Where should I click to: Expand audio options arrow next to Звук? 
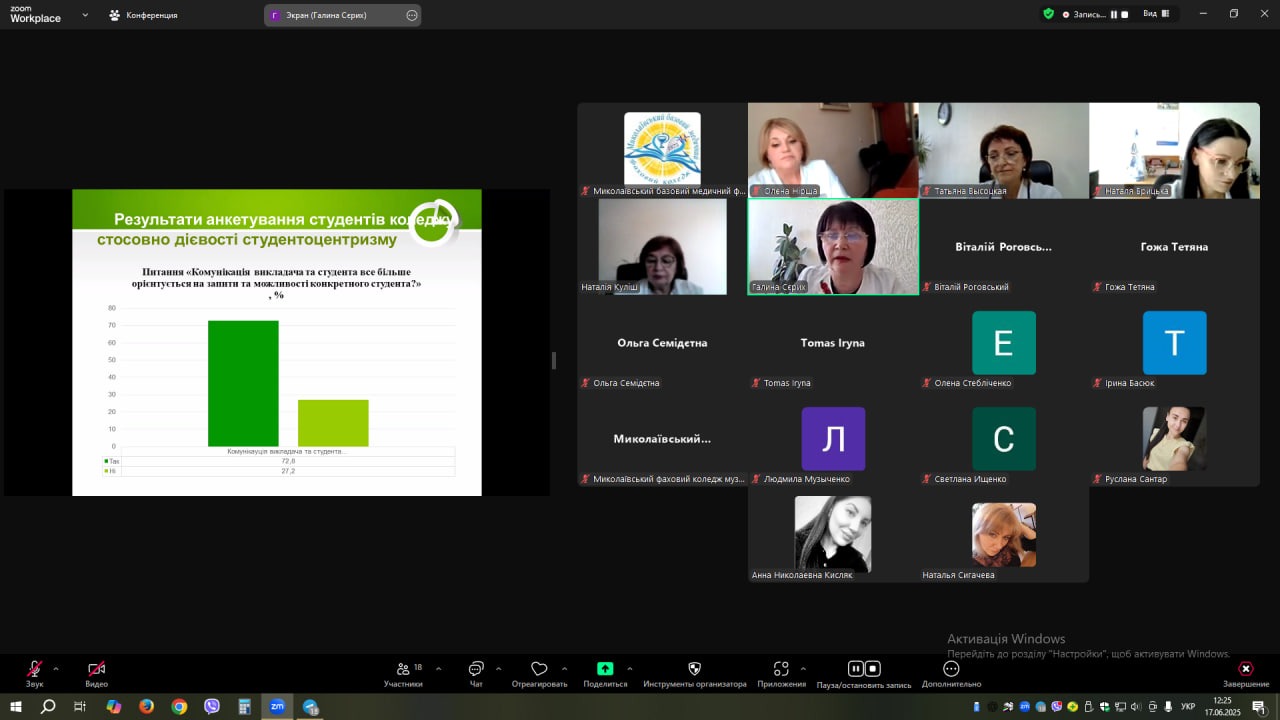click(x=56, y=668)
